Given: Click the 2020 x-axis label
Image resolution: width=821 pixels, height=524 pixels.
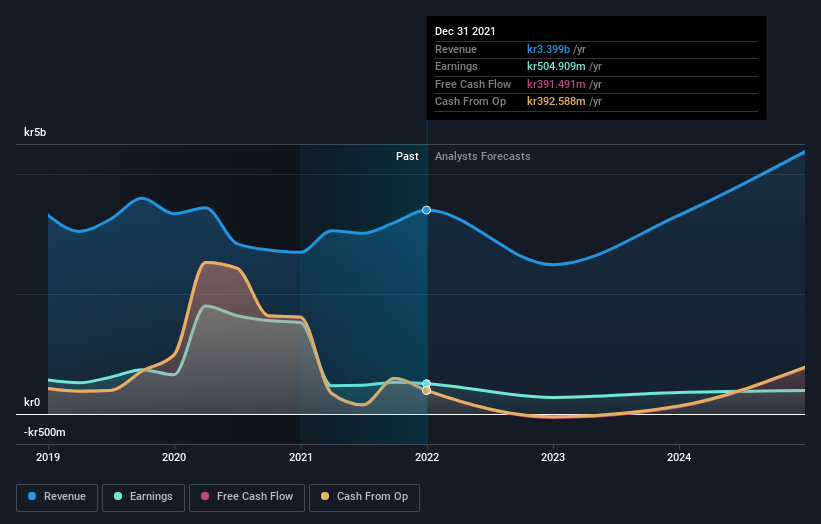Looking at the screenshot, I should click(x=174, y=458).
